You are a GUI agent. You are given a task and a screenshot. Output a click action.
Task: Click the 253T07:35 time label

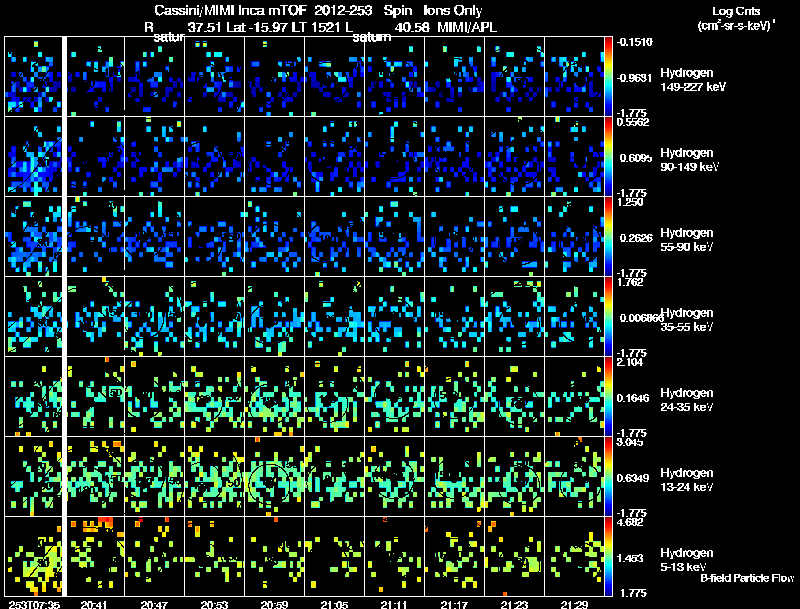tap(34, 604)
